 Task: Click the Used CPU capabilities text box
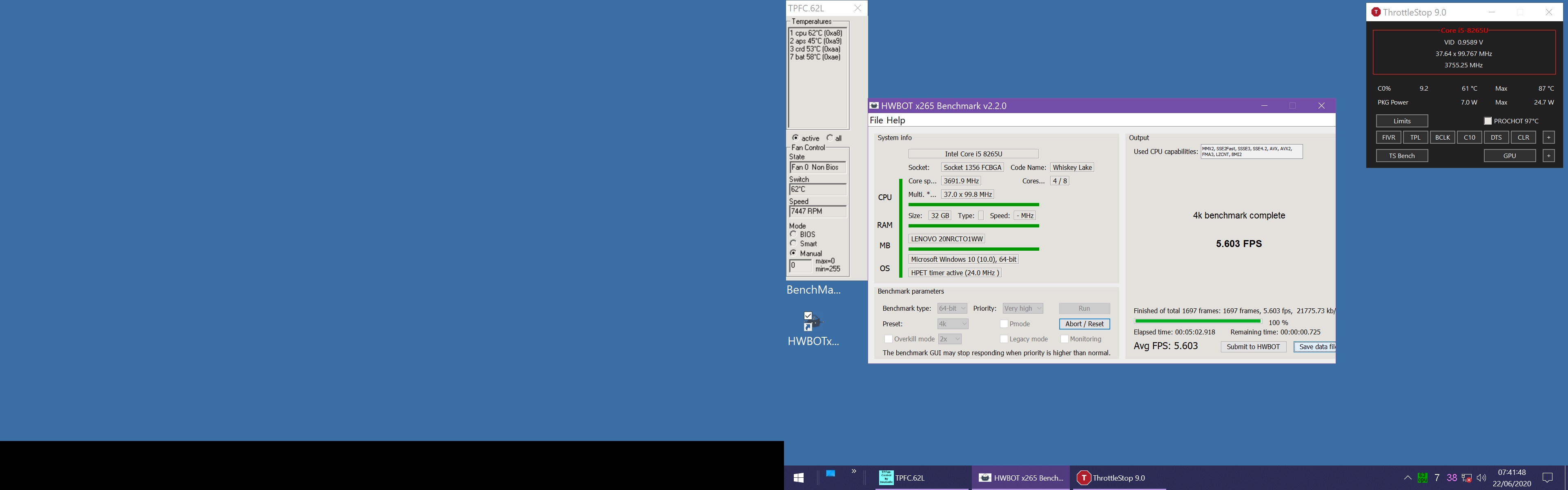[x=1252, y=151]
